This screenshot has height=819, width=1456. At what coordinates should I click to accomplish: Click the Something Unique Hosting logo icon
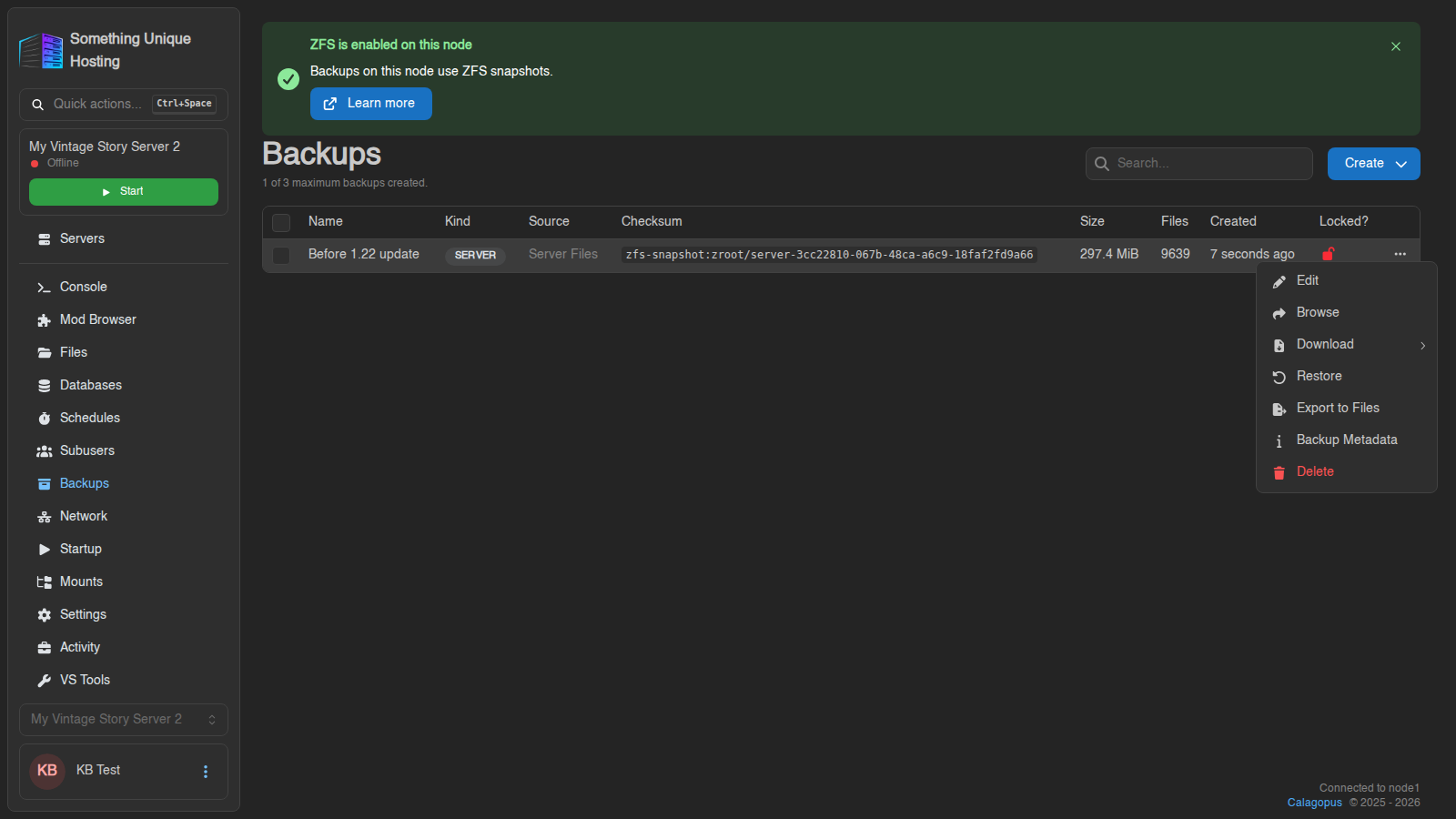click(x=41, y=50)
